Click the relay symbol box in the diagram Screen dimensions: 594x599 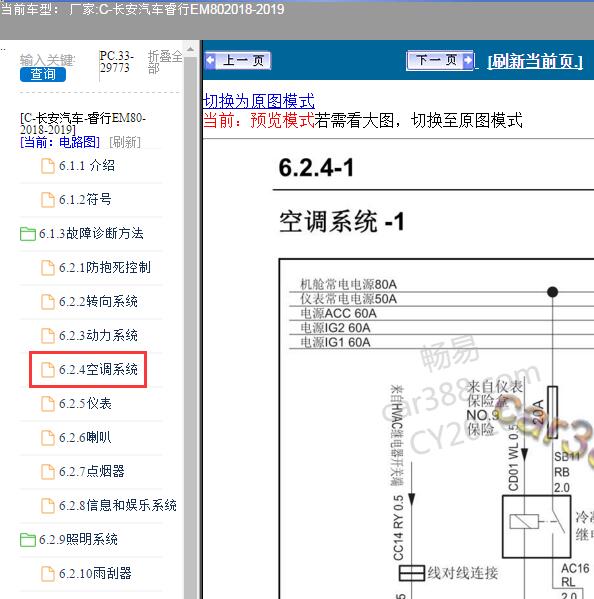(536, 527)
